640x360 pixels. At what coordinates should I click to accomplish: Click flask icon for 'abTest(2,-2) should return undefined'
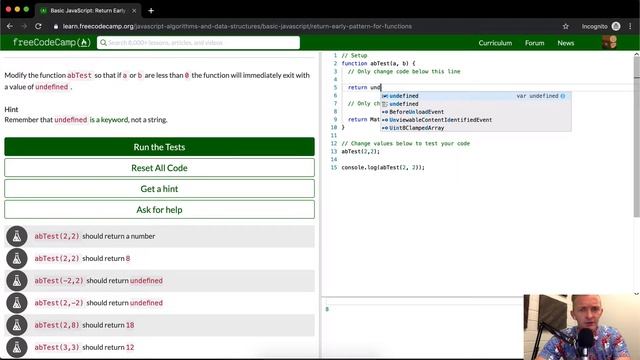click(17, 303)
